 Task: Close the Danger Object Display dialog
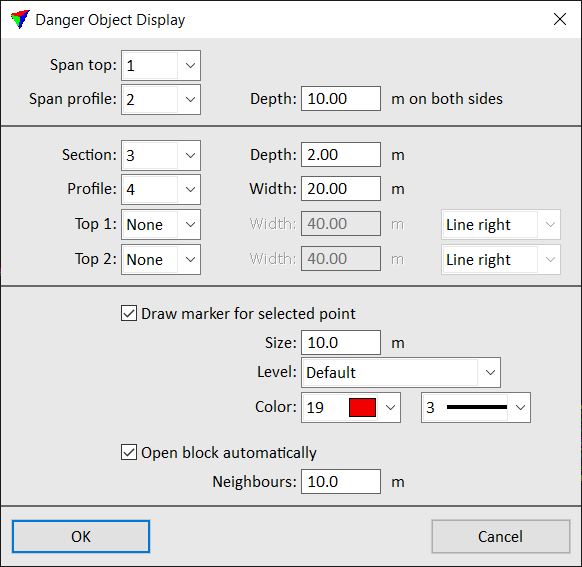pos(559,19)
